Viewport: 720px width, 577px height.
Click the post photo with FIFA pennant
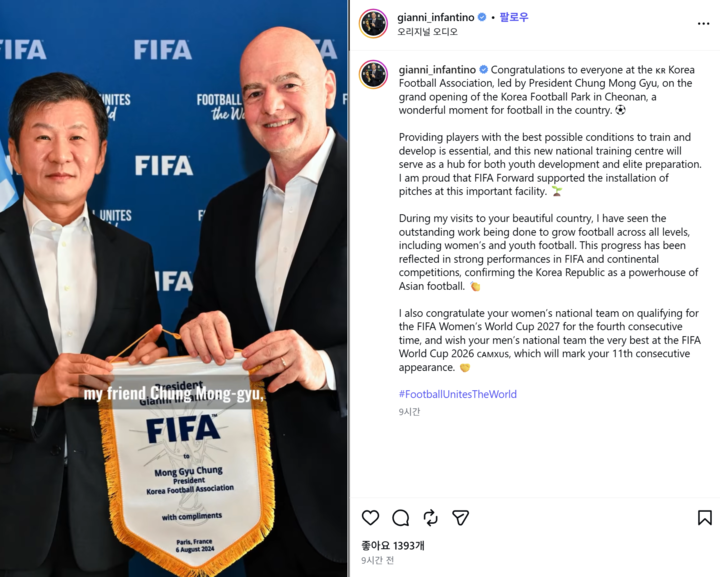174,288
